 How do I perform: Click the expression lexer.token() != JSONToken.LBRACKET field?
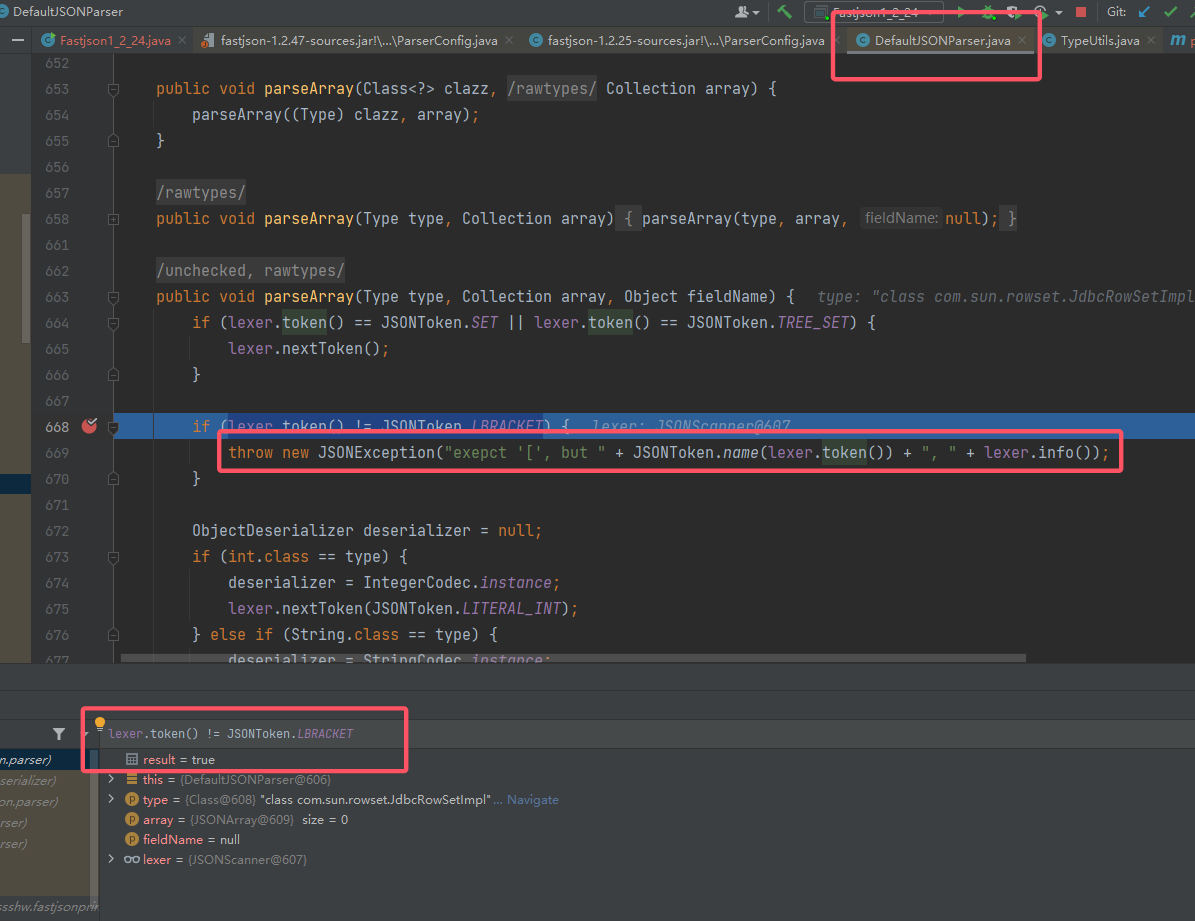[x=231, y=733]
